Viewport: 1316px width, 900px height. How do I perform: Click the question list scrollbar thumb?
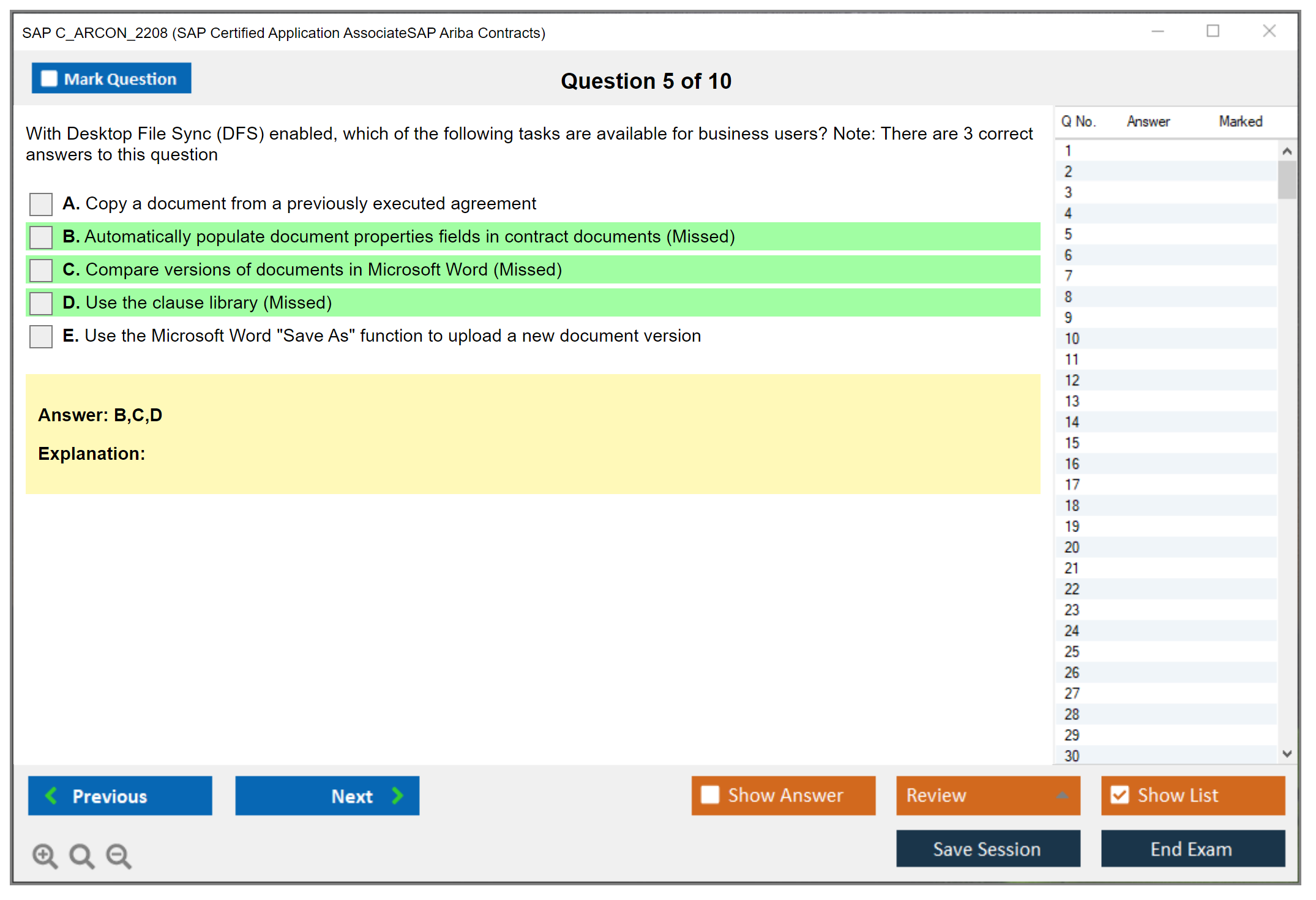[x=1287, y=179]
